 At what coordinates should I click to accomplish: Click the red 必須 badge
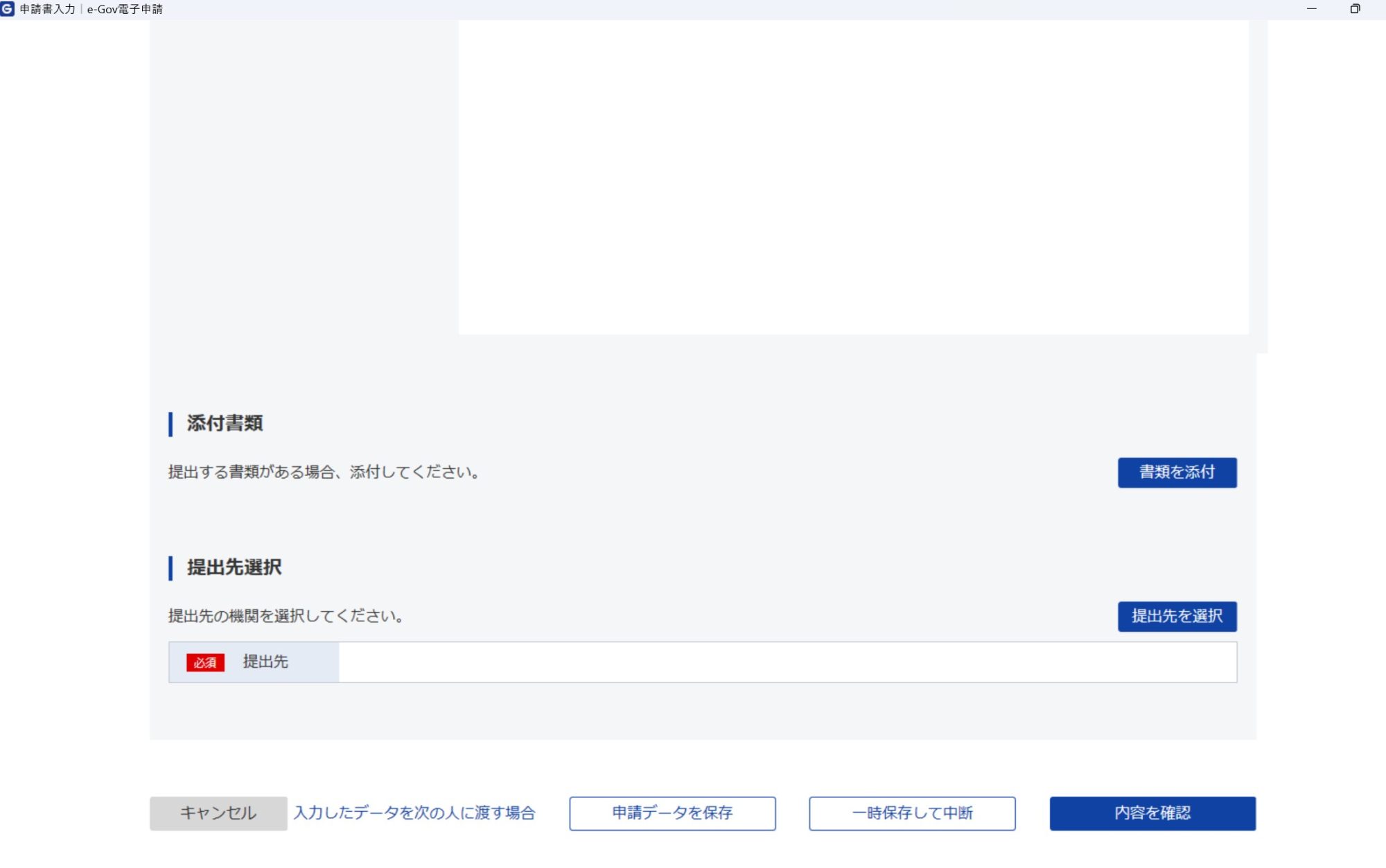pos(205,663)
